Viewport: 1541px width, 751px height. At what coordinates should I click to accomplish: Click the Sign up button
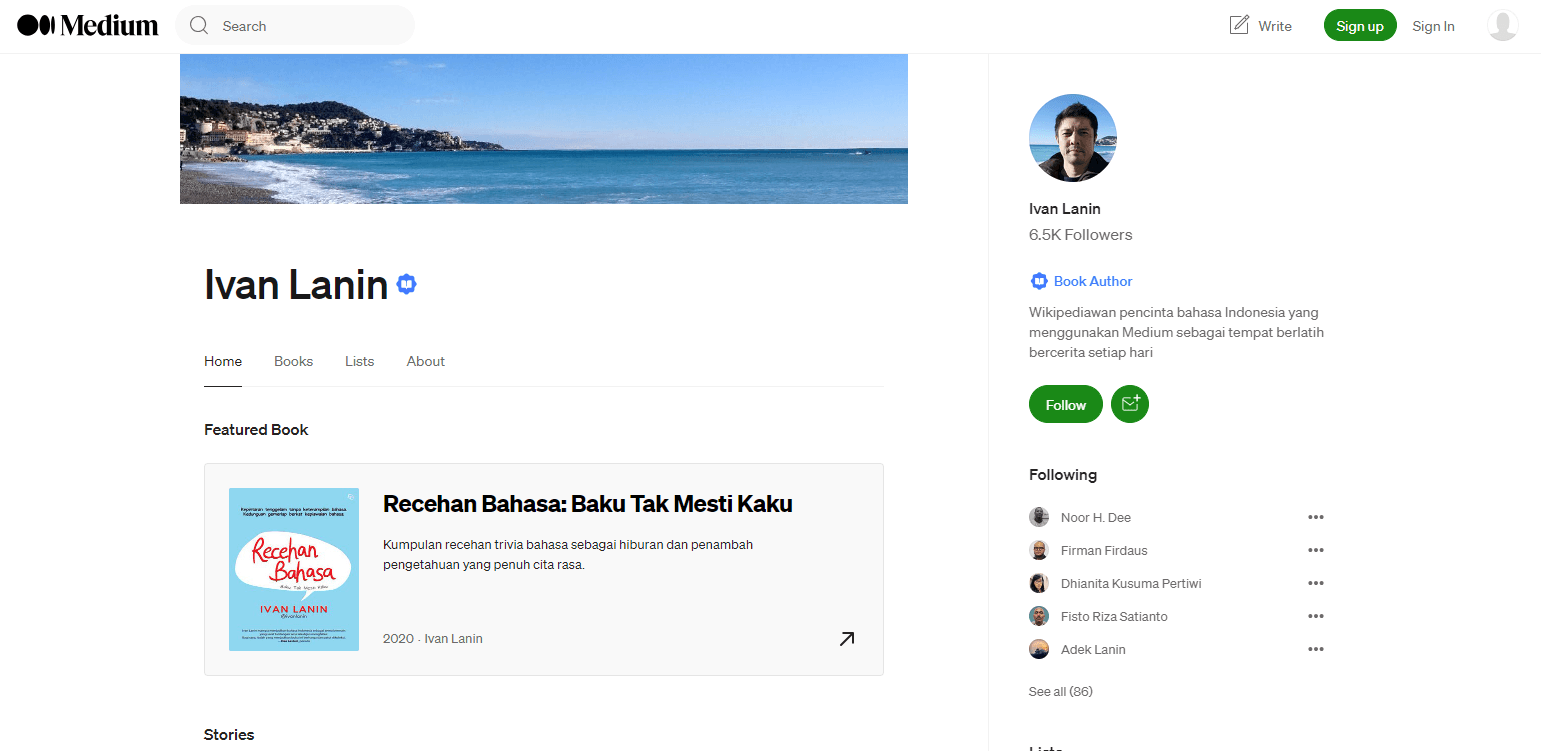coord(1359,26)
